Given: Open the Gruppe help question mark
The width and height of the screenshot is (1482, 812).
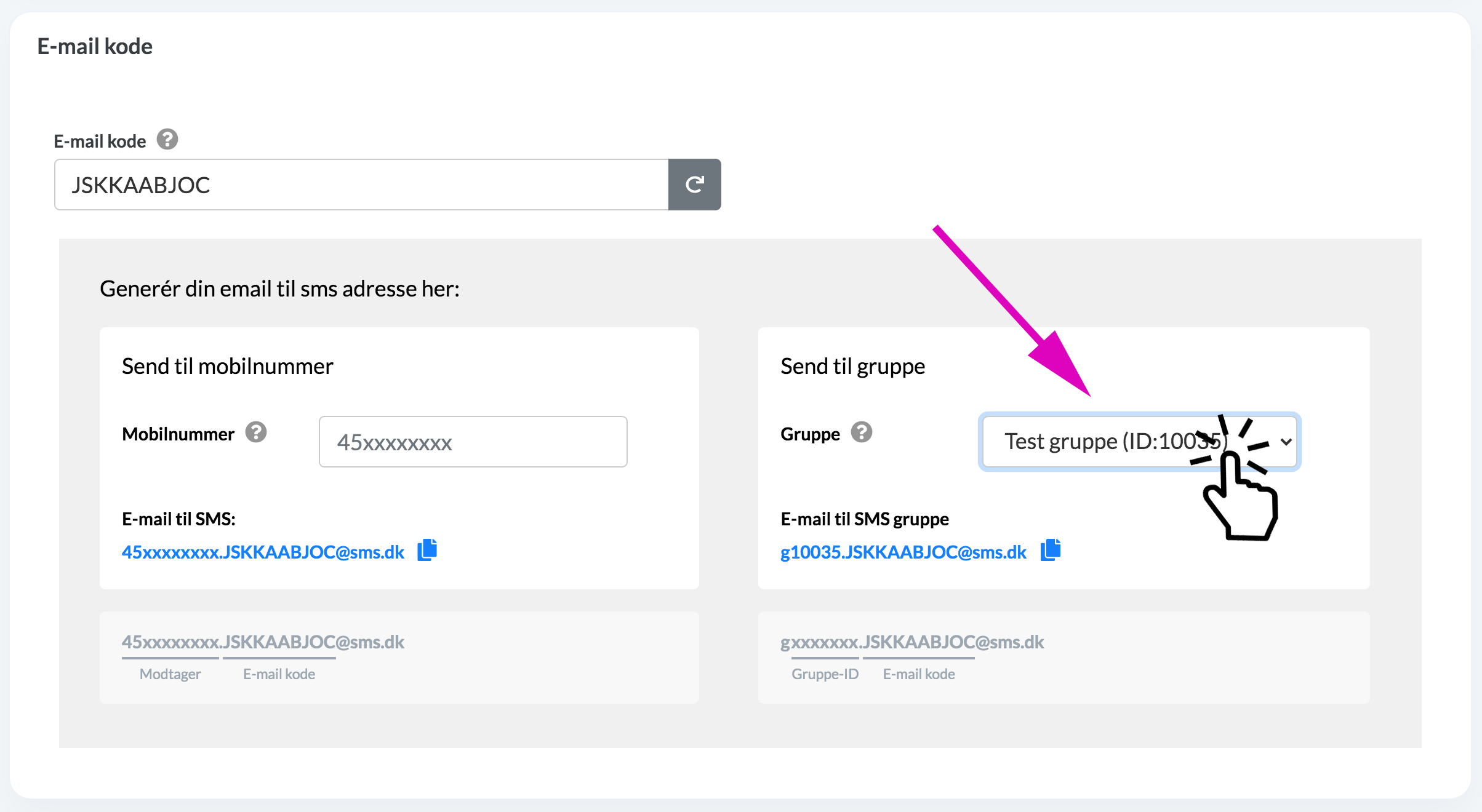Looking at the screenshot, I should tap(862, 432).
